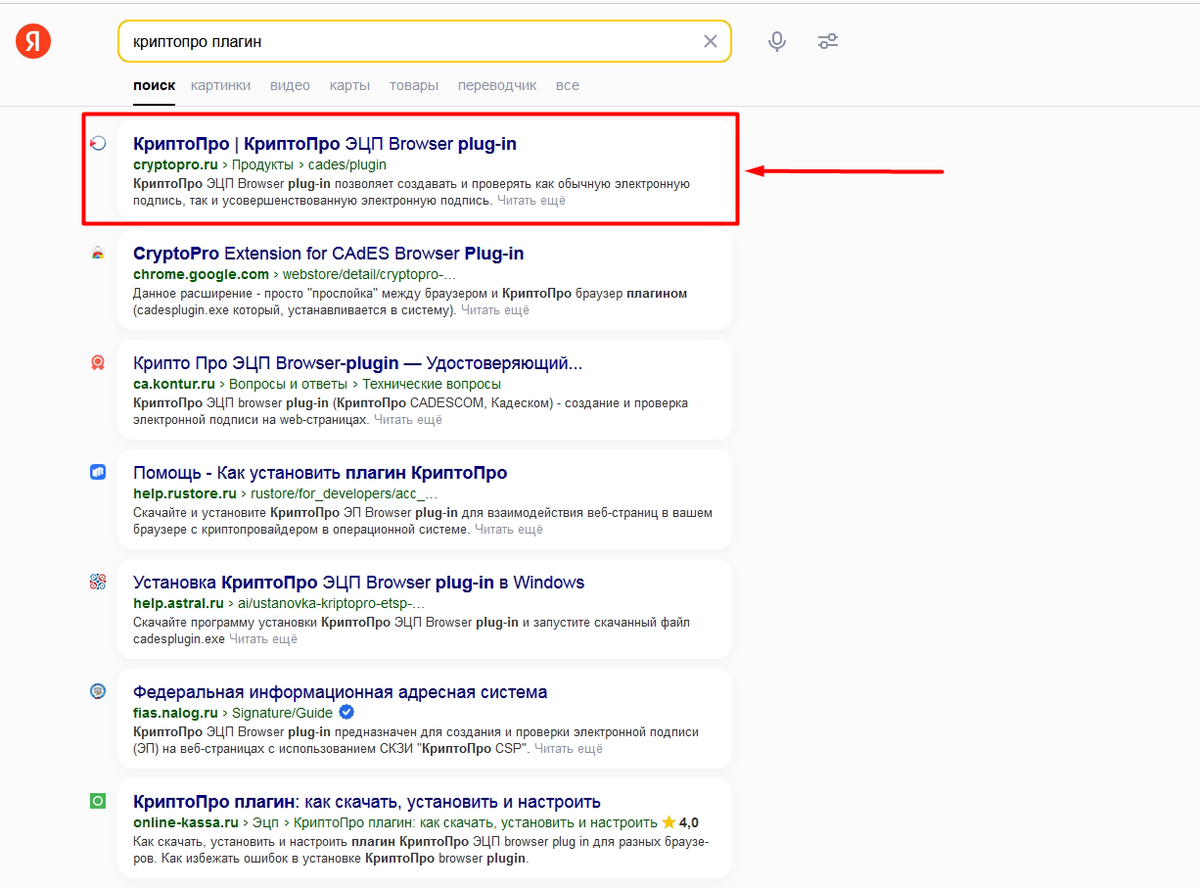Click the ca.kontur.ru domain link

click(174, 384)
